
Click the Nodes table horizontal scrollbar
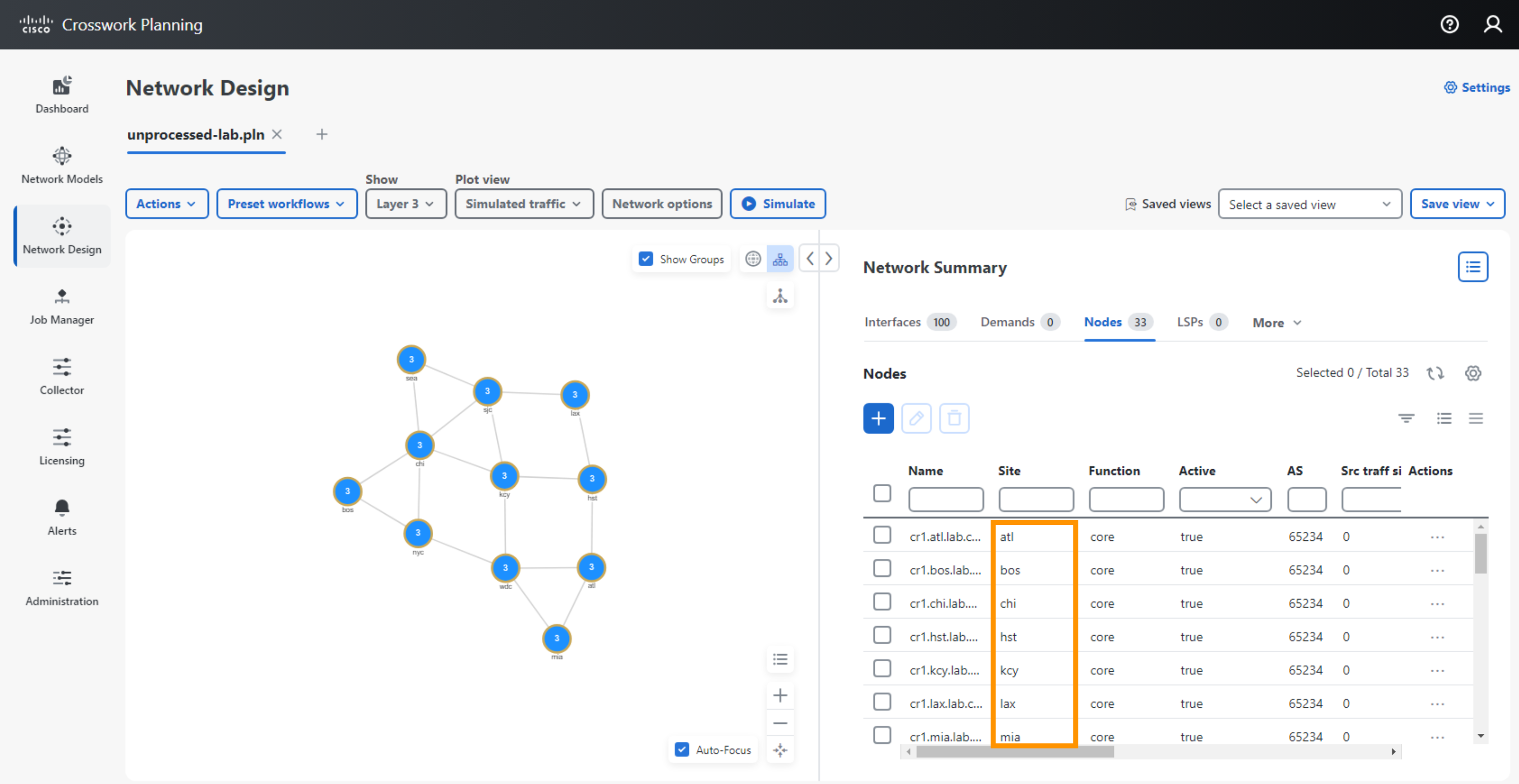coord(1014,752)
